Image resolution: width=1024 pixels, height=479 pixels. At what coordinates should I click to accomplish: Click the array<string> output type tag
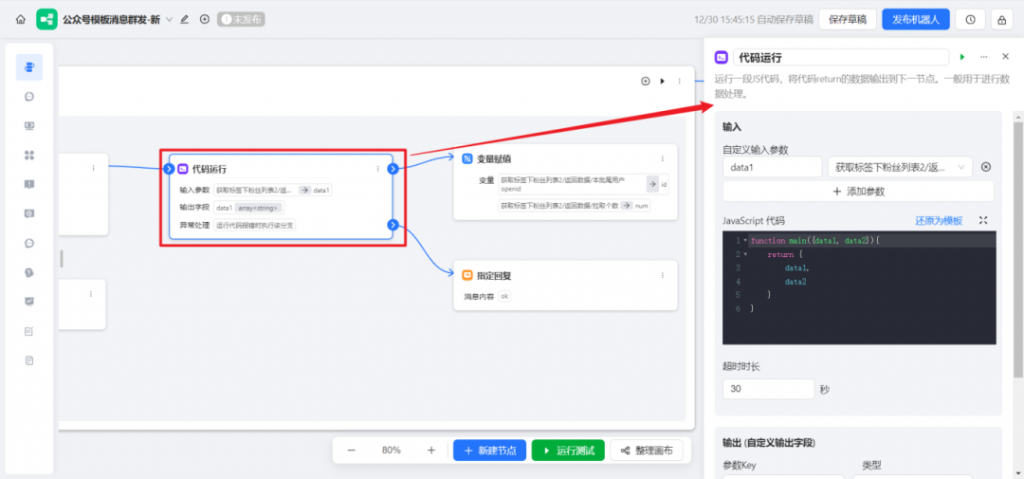[259, 208]
